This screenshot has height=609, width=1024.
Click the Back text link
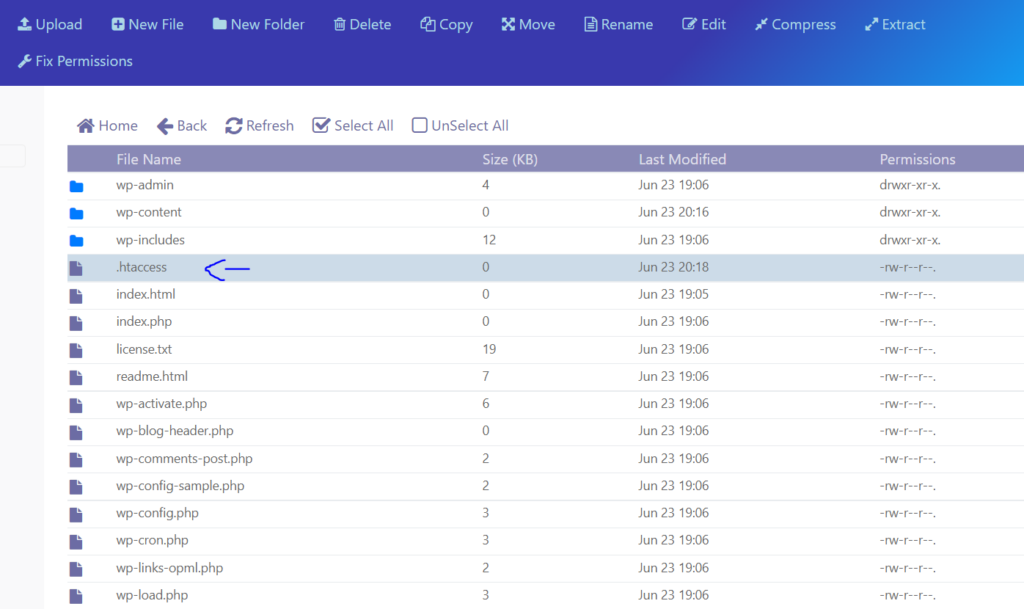(192, 125)
